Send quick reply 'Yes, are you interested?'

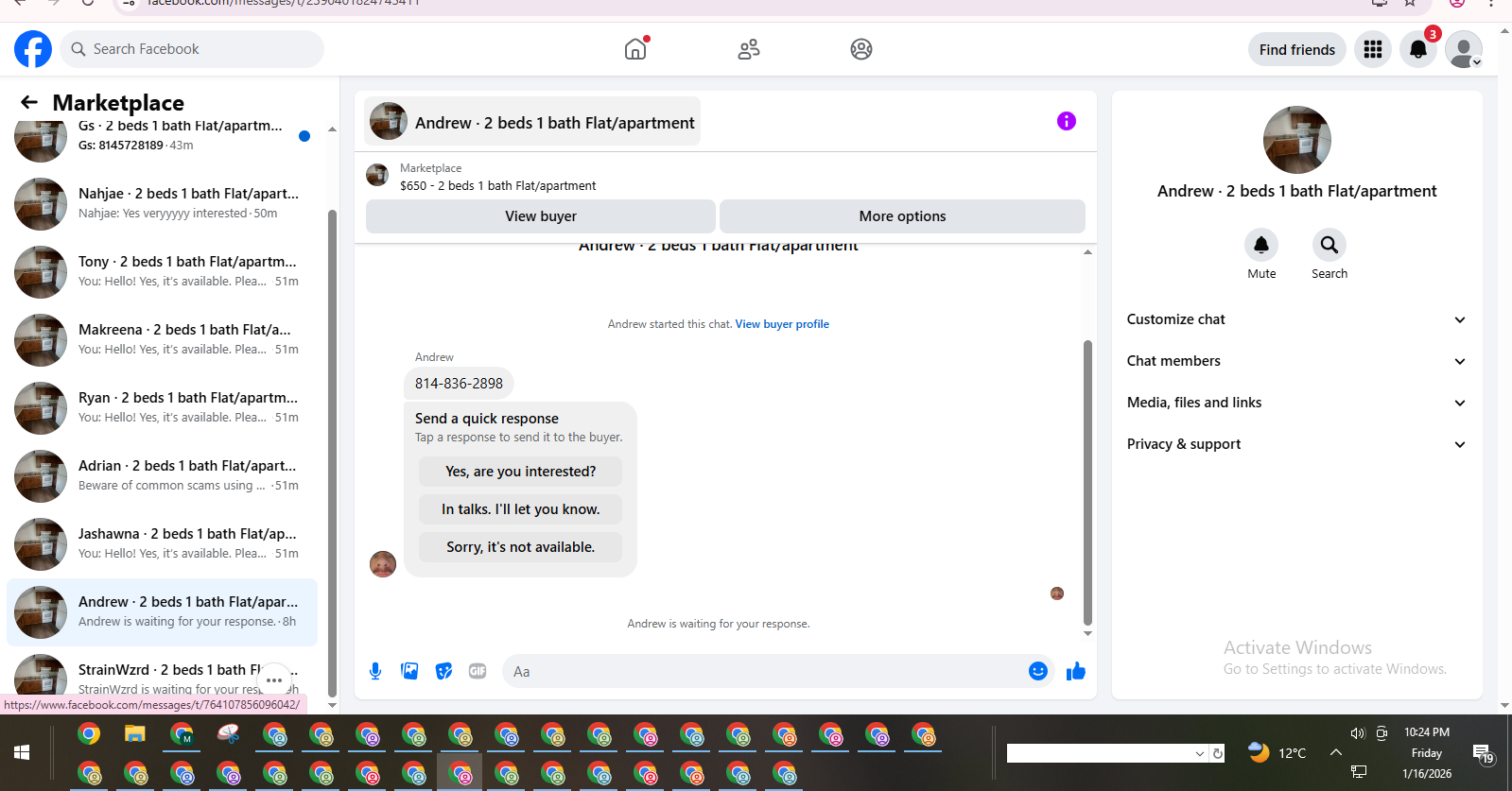point(521,472)
